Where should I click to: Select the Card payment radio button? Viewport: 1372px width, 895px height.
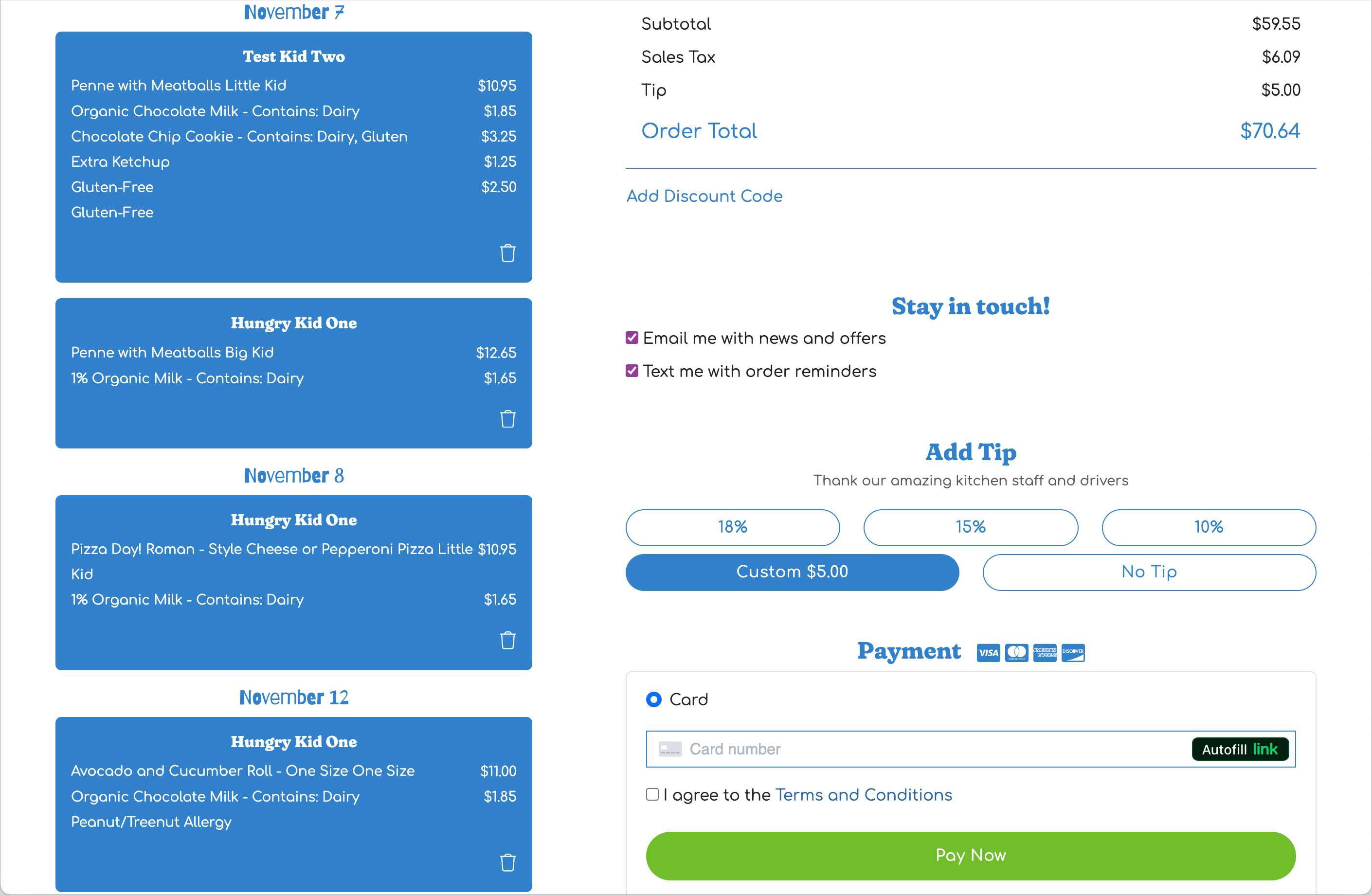coord(654,699)
